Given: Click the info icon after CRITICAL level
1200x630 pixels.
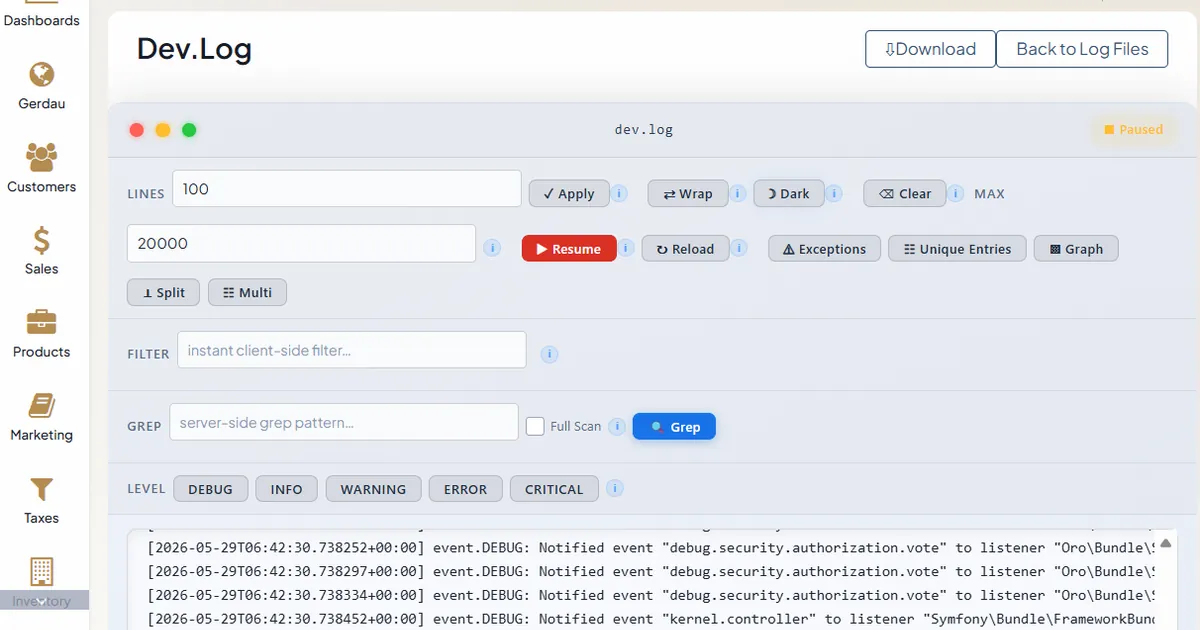Looking at the screenshot, I should point(615,488).
